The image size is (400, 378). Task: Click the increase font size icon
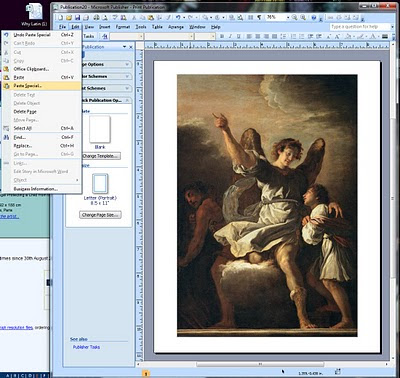[337, 36]
